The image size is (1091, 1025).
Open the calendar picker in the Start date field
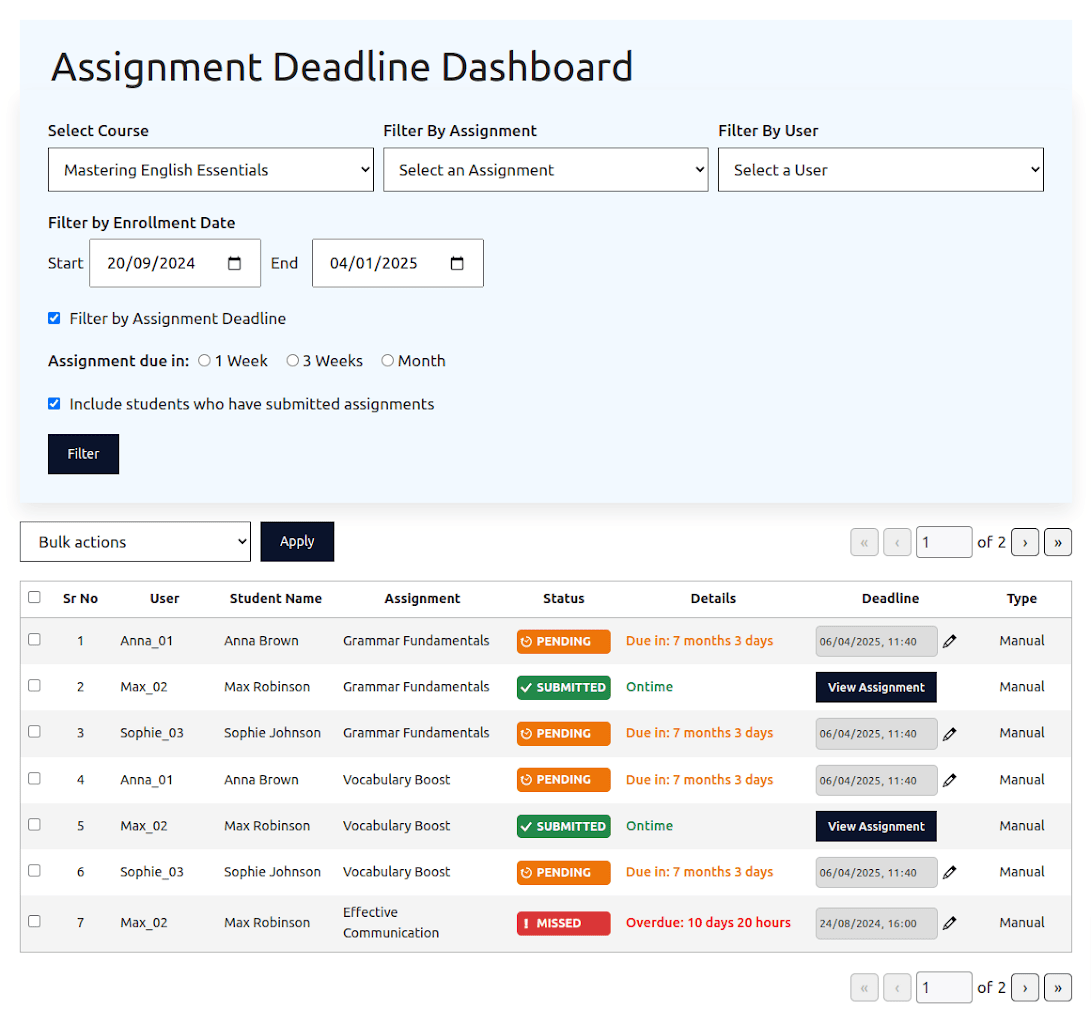tap(235, 264)
